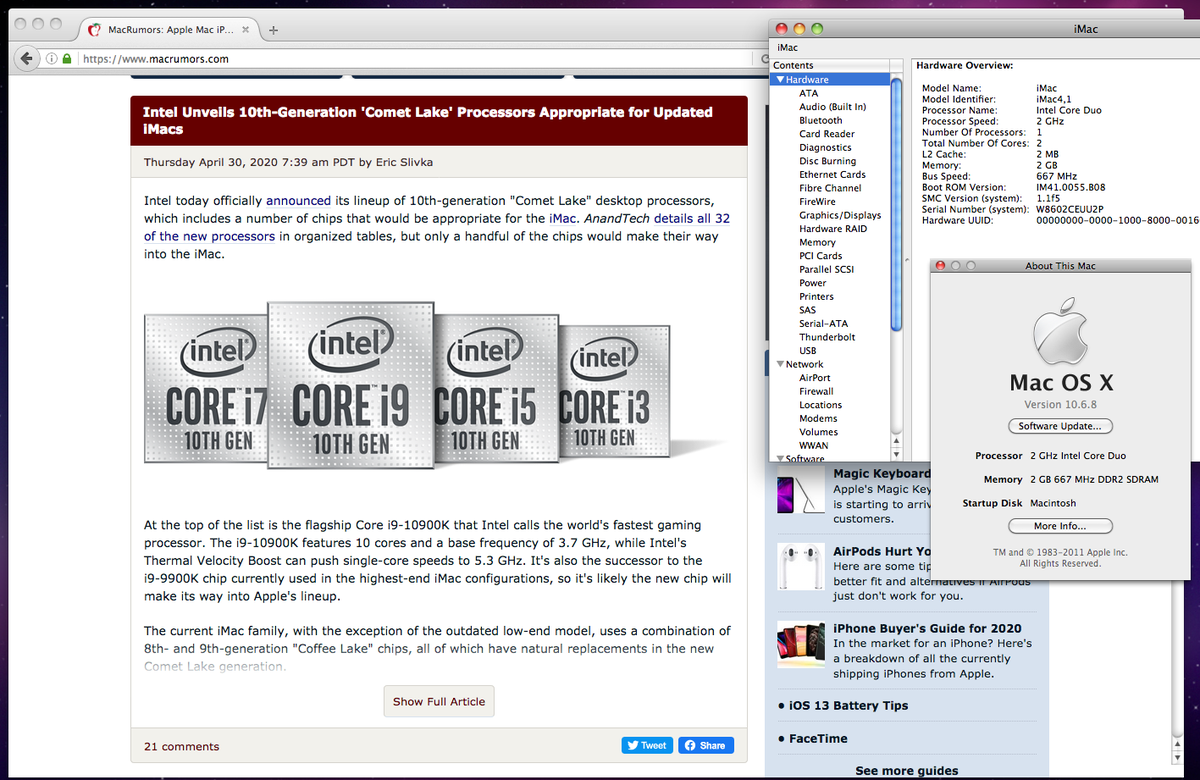Click the Software Update button

[1060, 426]
